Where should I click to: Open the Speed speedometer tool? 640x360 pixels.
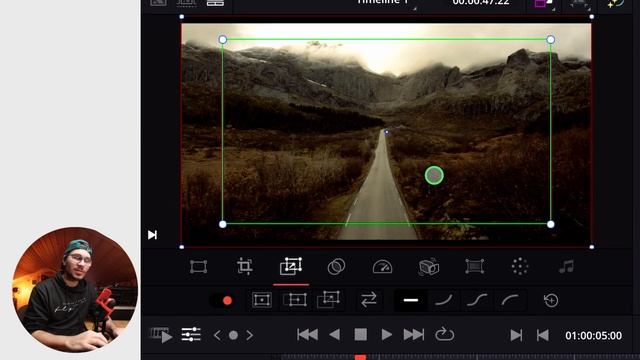pos(382,267)
